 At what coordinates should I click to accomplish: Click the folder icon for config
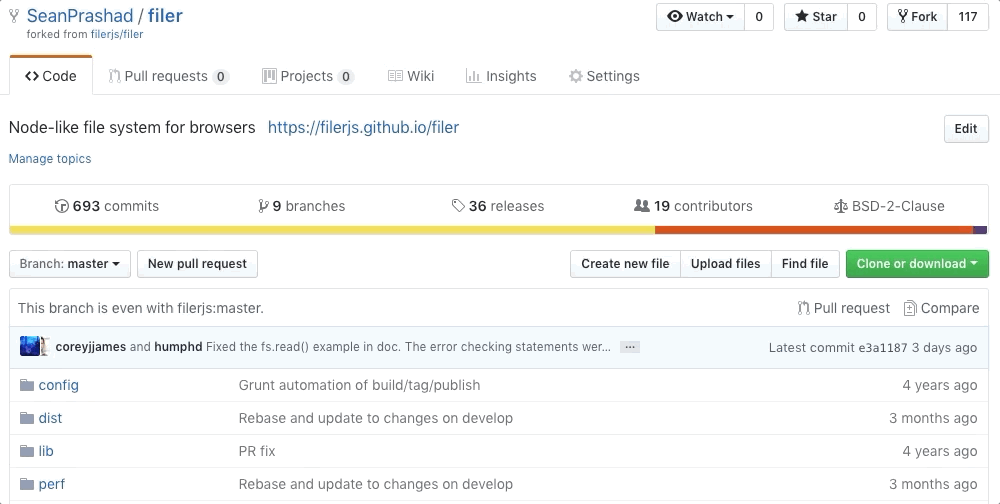click(27, 385)
